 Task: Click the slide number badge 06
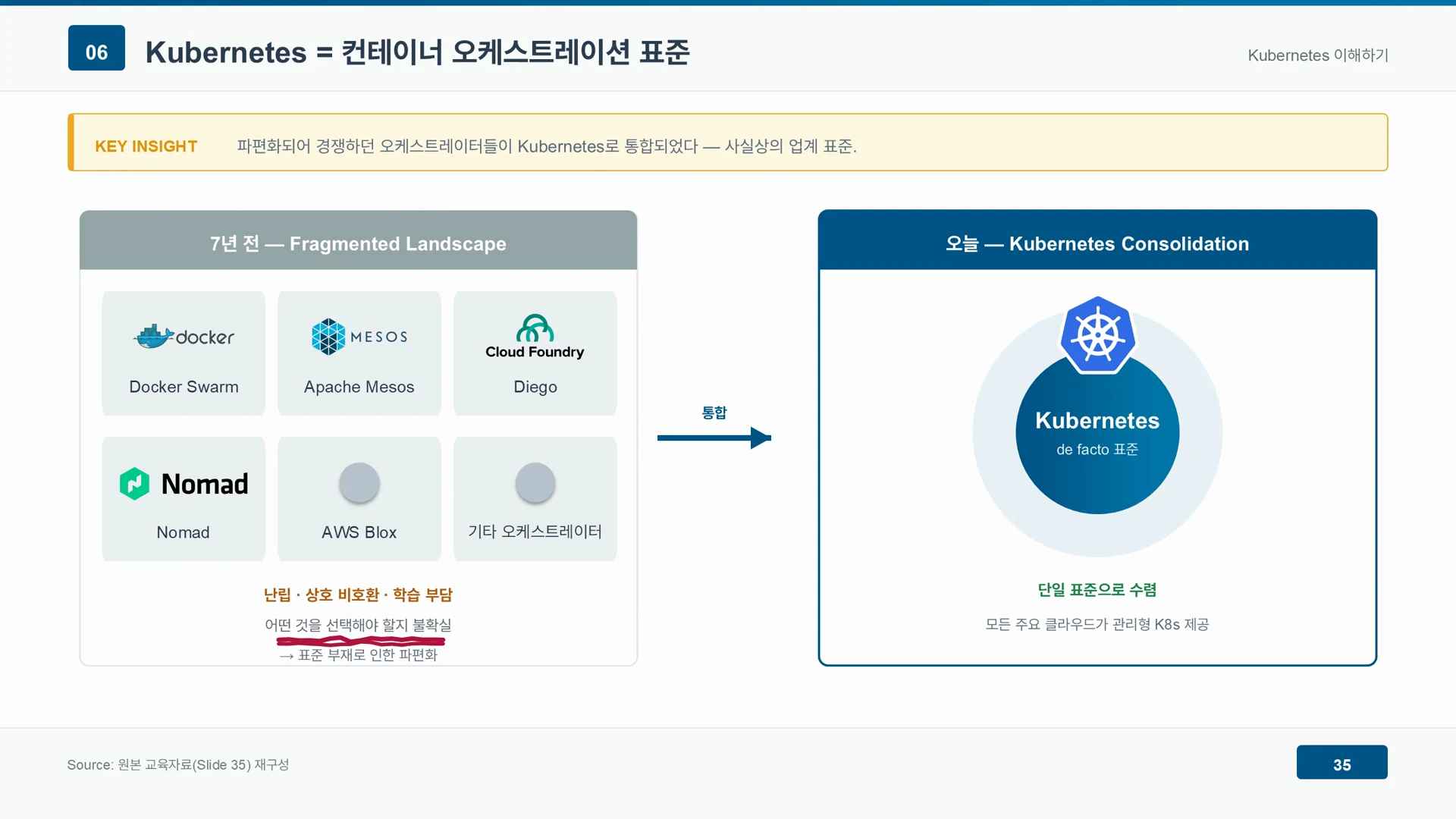point(96,48)
